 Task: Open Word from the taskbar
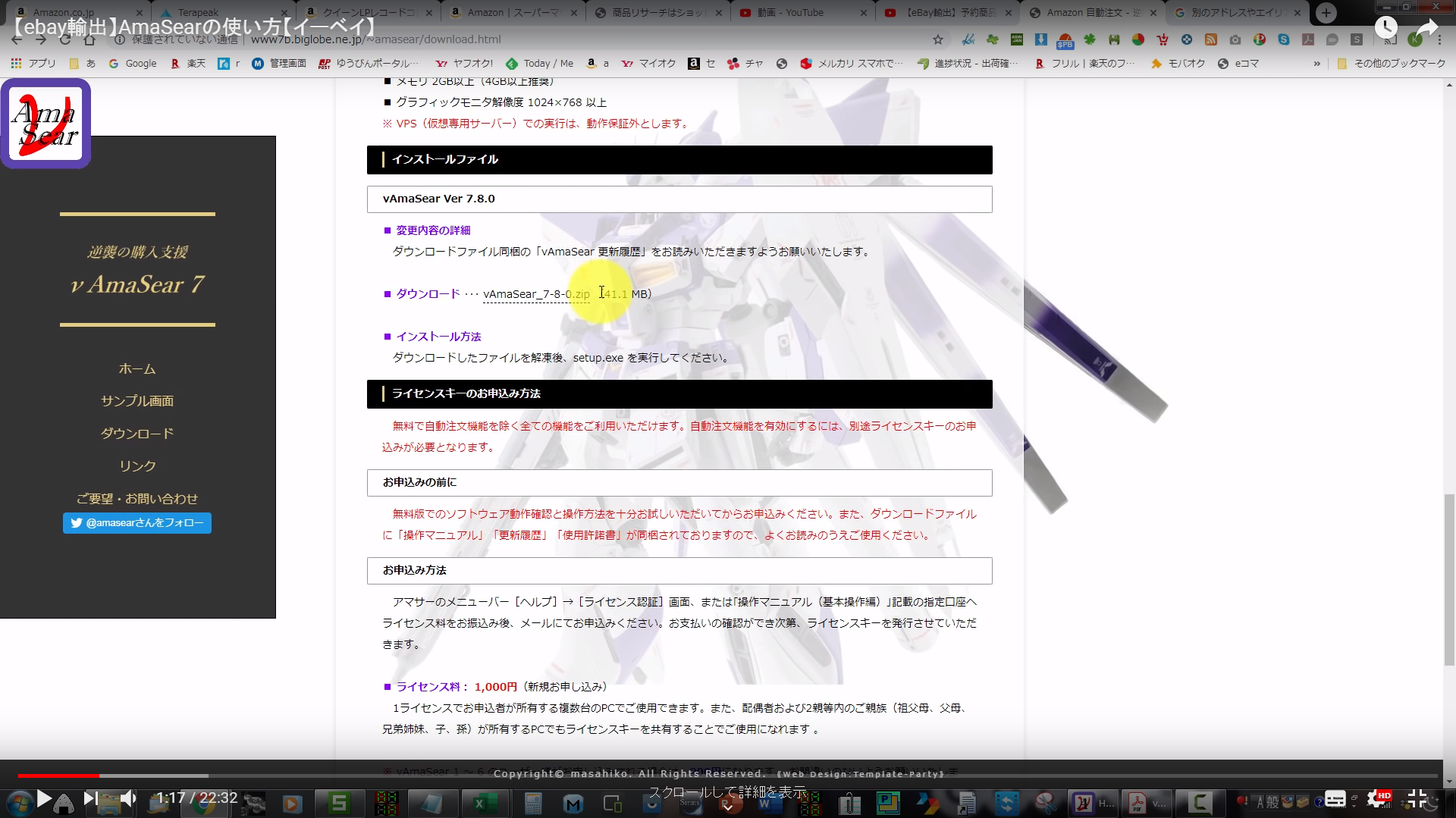(769, 803)
